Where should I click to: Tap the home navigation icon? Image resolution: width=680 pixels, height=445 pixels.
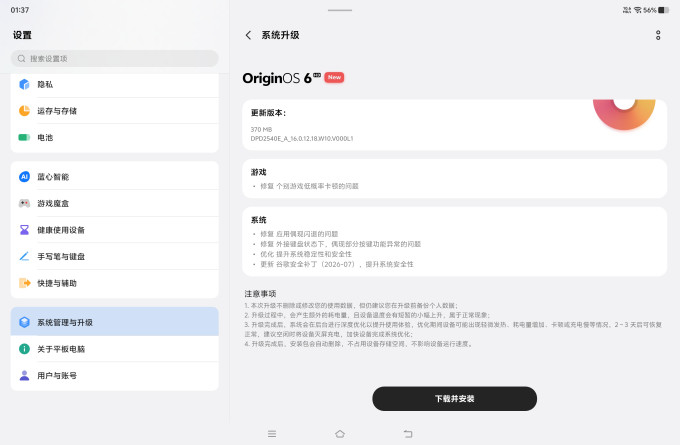click(340, 434)
